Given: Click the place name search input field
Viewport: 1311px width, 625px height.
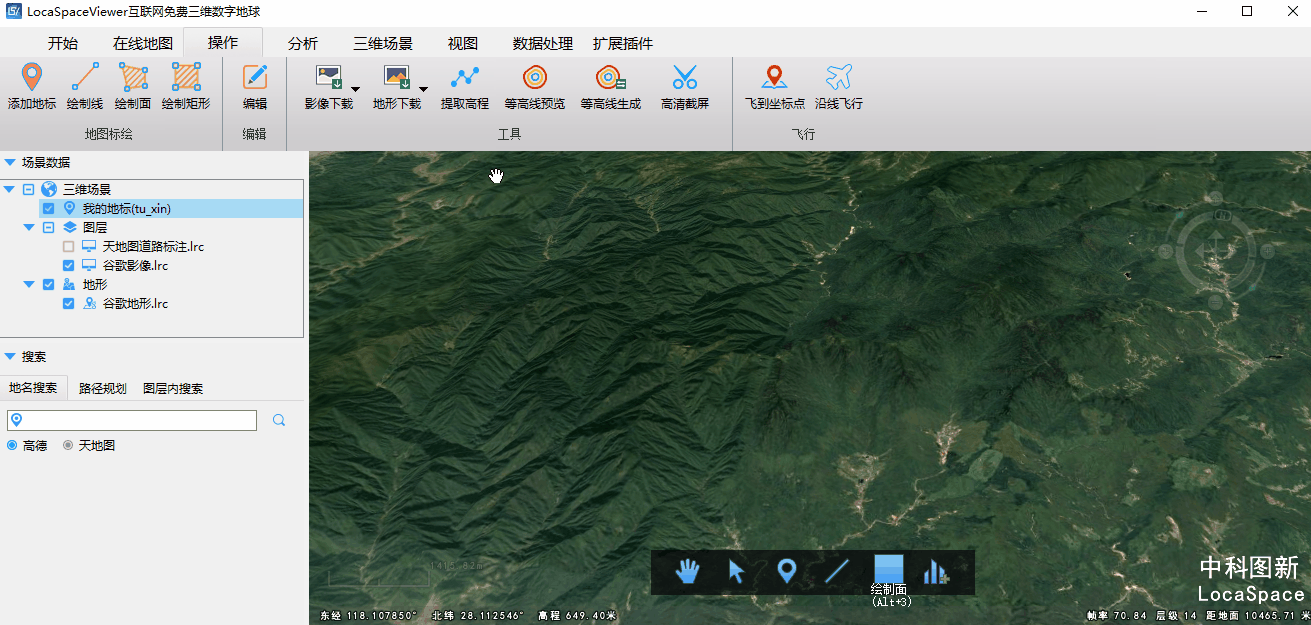Looking at the screenshot, I should pyautogui.click(x=132, y=420).
